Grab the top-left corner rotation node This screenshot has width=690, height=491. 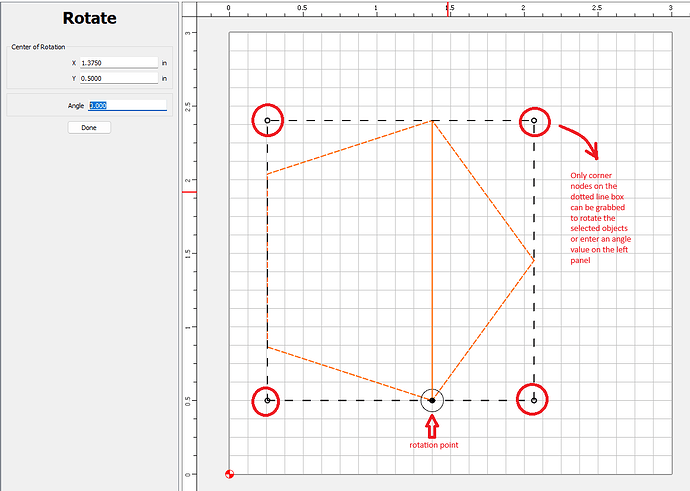[267, 120]
